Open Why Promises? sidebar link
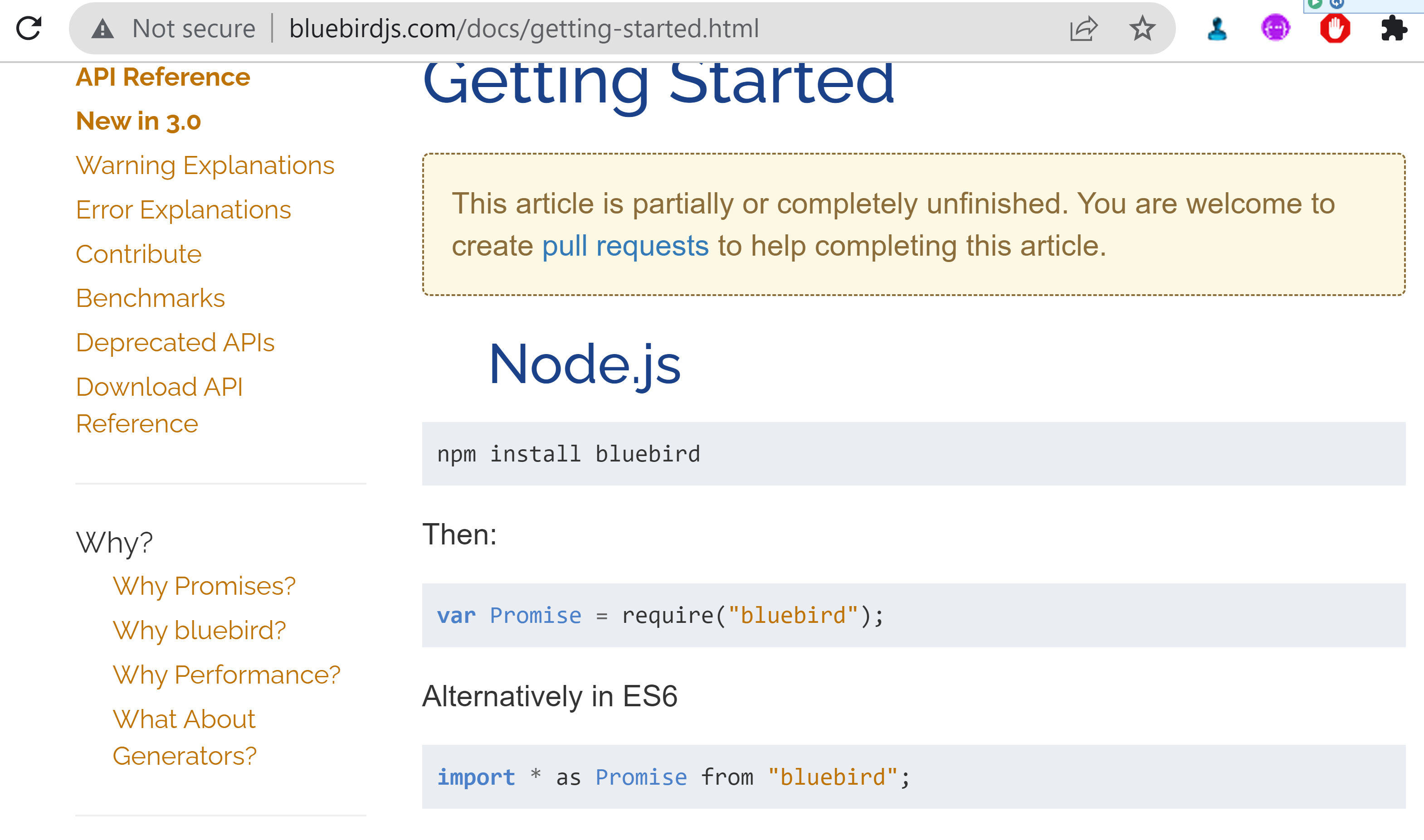This screenshot has width=1424, height=840. coord(204,586)
